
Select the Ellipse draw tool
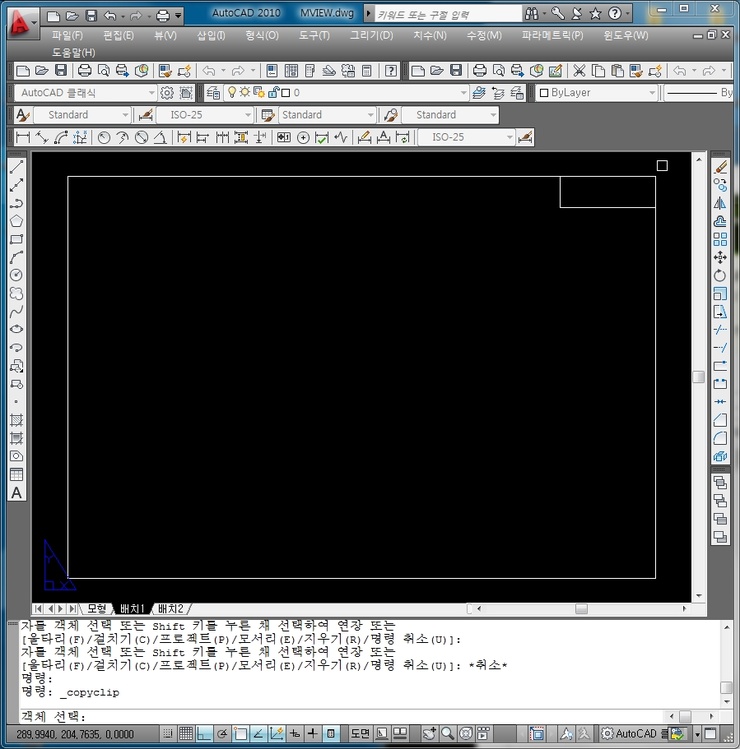(16, 329)
